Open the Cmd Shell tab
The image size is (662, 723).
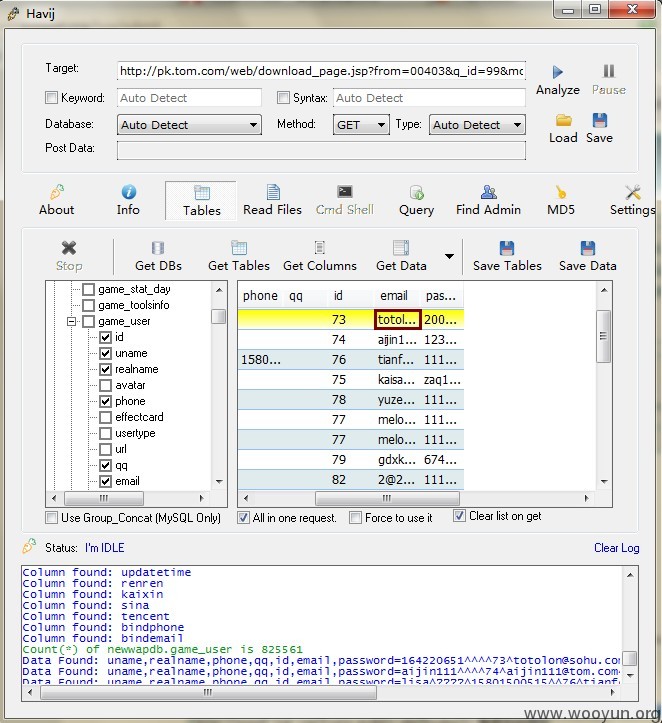(344, 201)
